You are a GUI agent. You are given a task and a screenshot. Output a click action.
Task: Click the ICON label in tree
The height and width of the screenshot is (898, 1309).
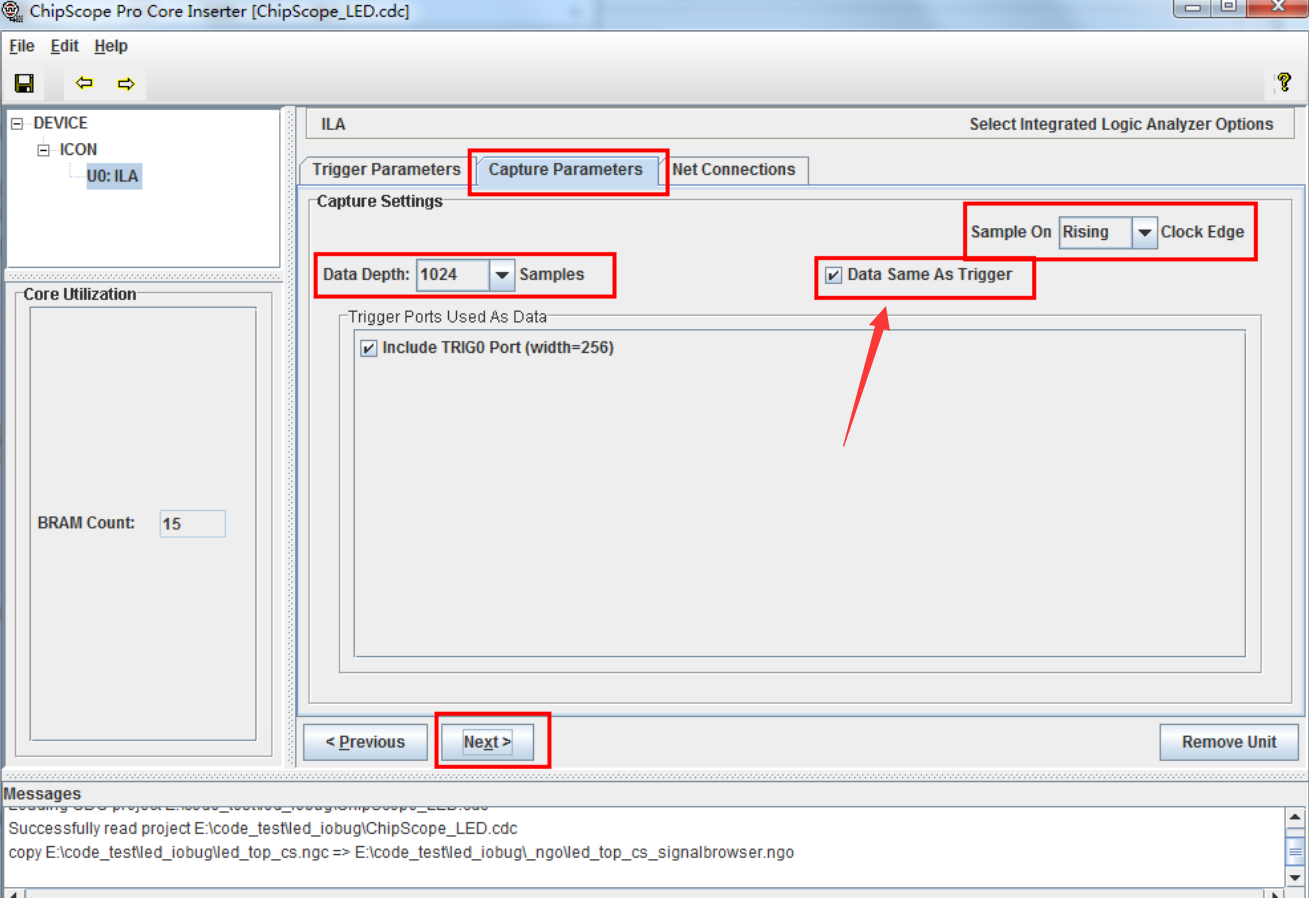point(78,150)
